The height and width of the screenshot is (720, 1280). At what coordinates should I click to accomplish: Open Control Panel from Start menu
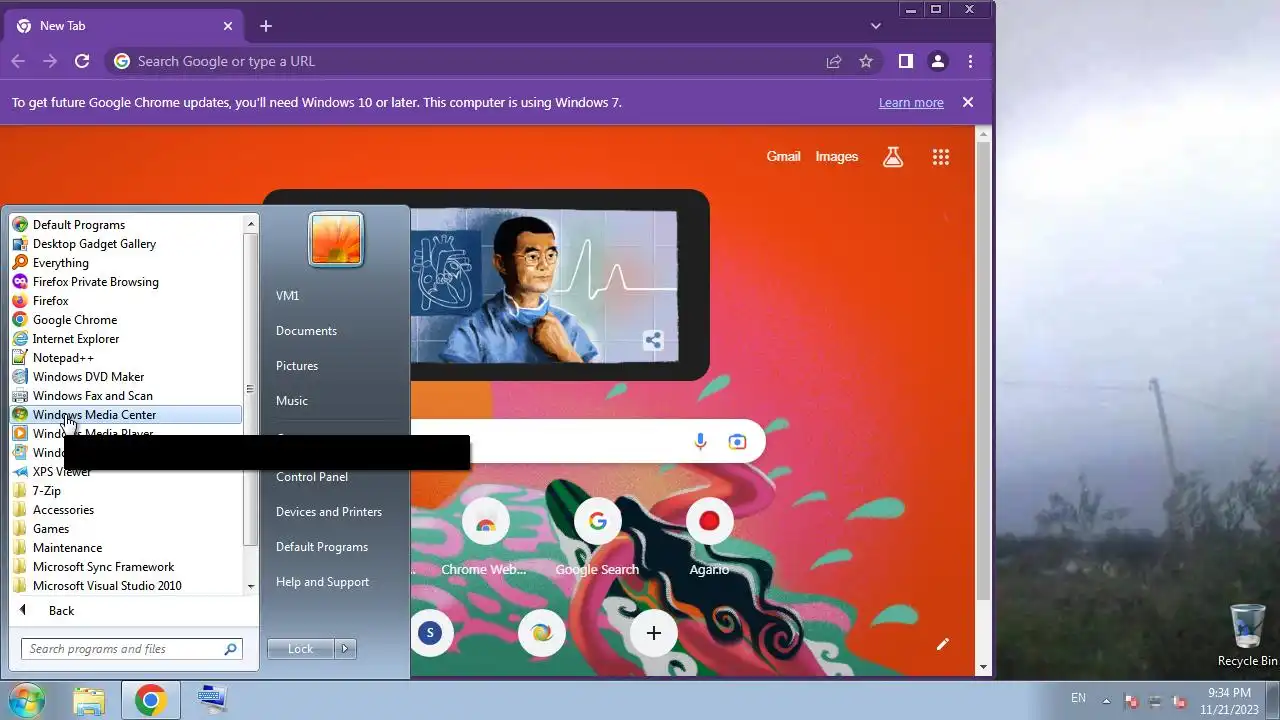tap(312, 477)
